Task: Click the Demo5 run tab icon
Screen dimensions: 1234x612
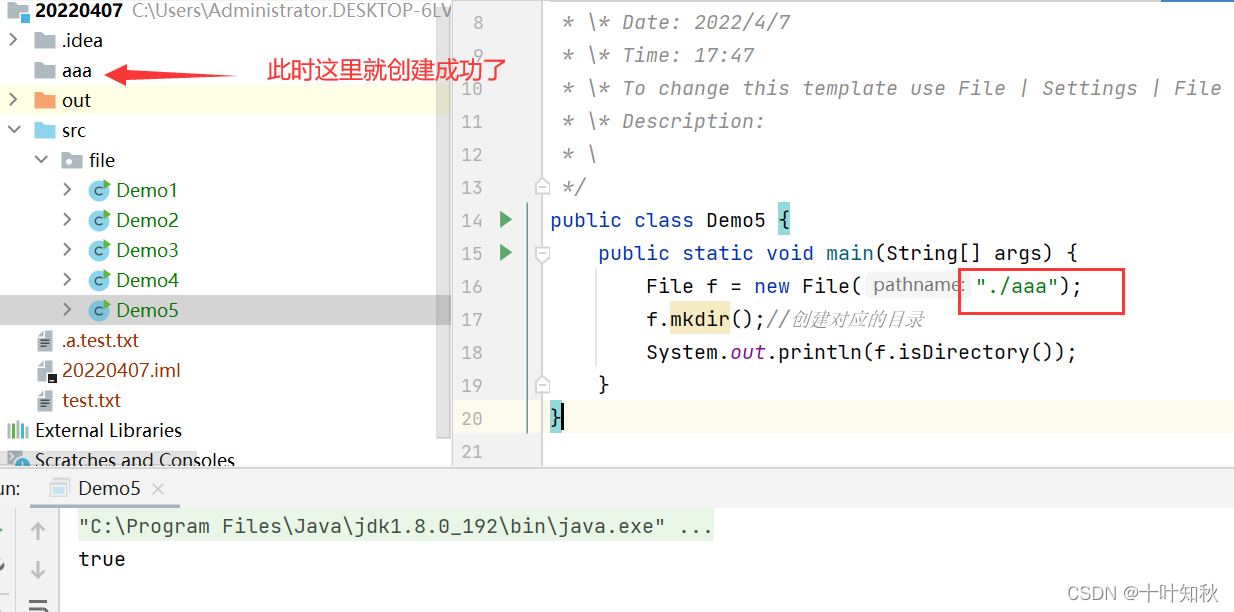Action: [60, 488]
